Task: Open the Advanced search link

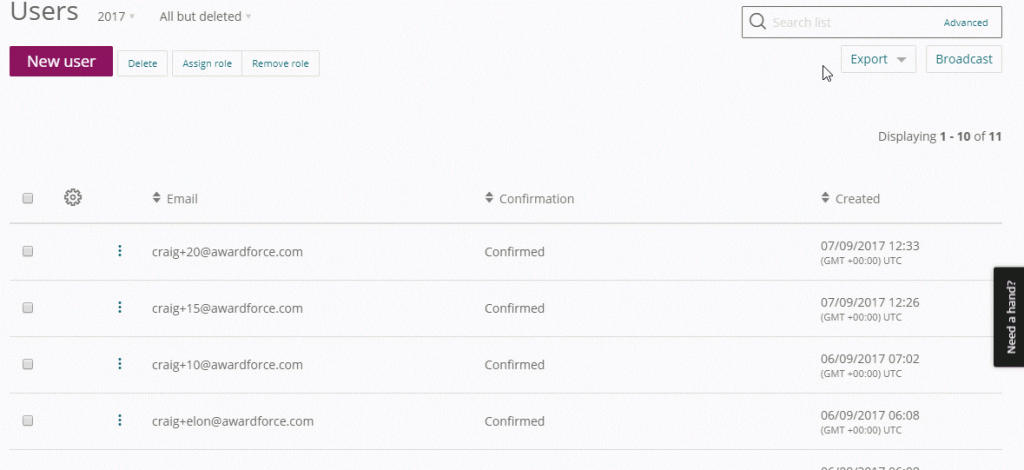Action: (965, 23)
